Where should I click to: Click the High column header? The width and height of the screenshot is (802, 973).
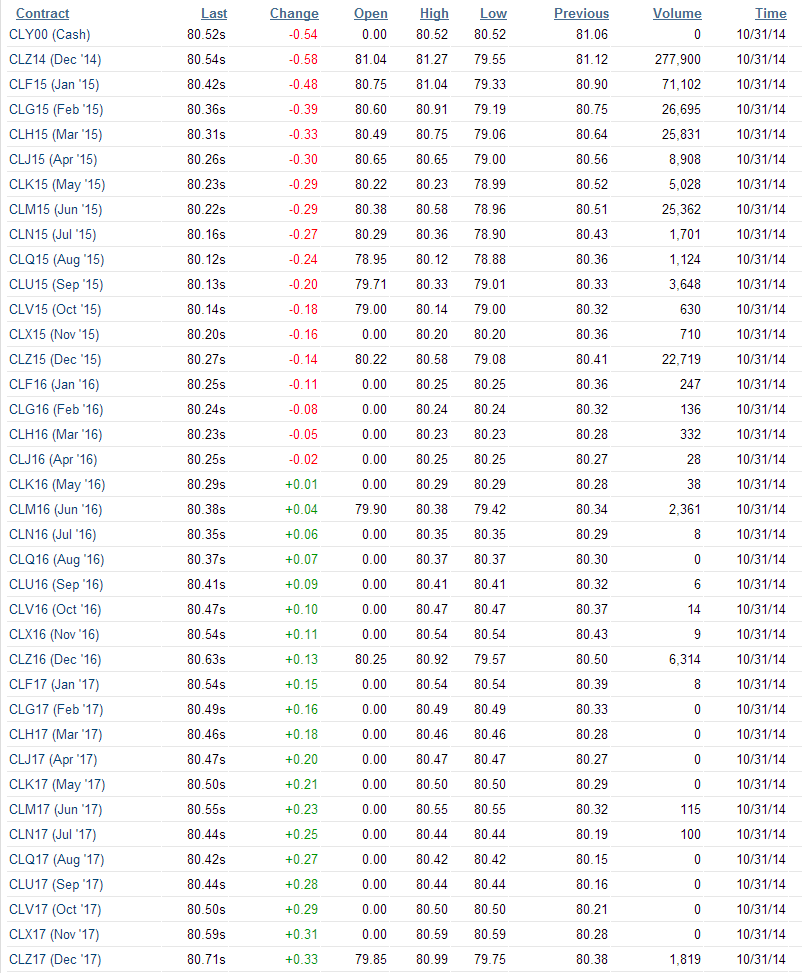tap(434, 13)
